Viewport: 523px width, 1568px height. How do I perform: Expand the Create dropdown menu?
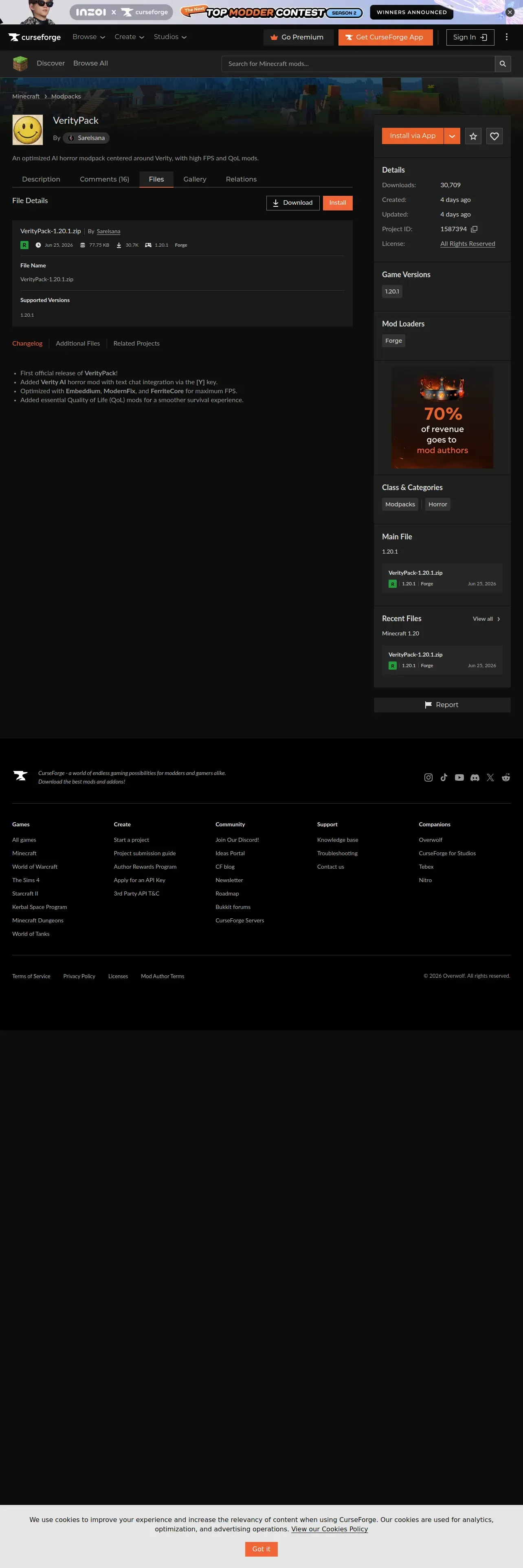(129, 37)
